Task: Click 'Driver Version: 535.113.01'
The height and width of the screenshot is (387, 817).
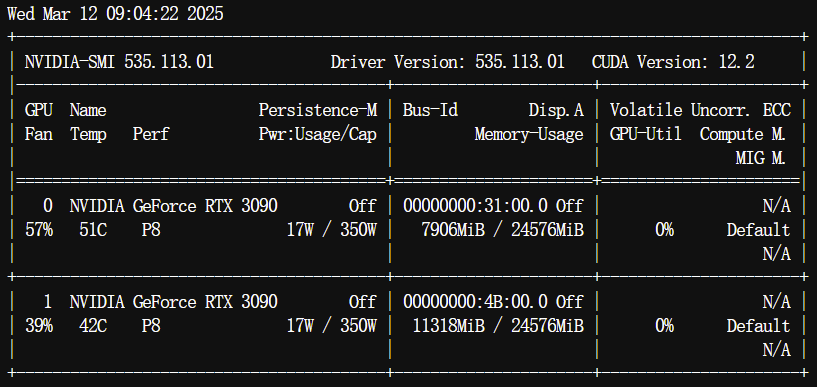Action: coord(448,63)
